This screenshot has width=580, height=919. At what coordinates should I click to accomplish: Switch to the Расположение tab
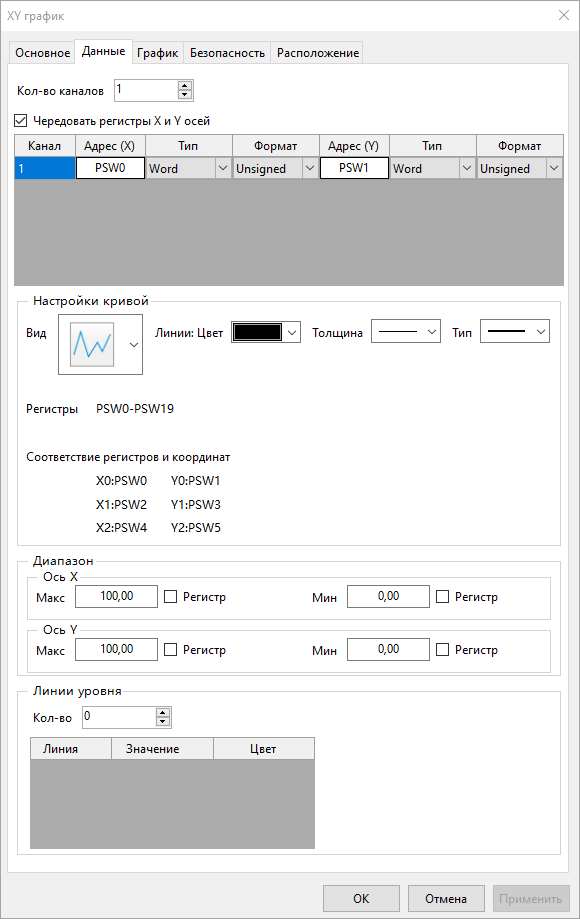318,53
